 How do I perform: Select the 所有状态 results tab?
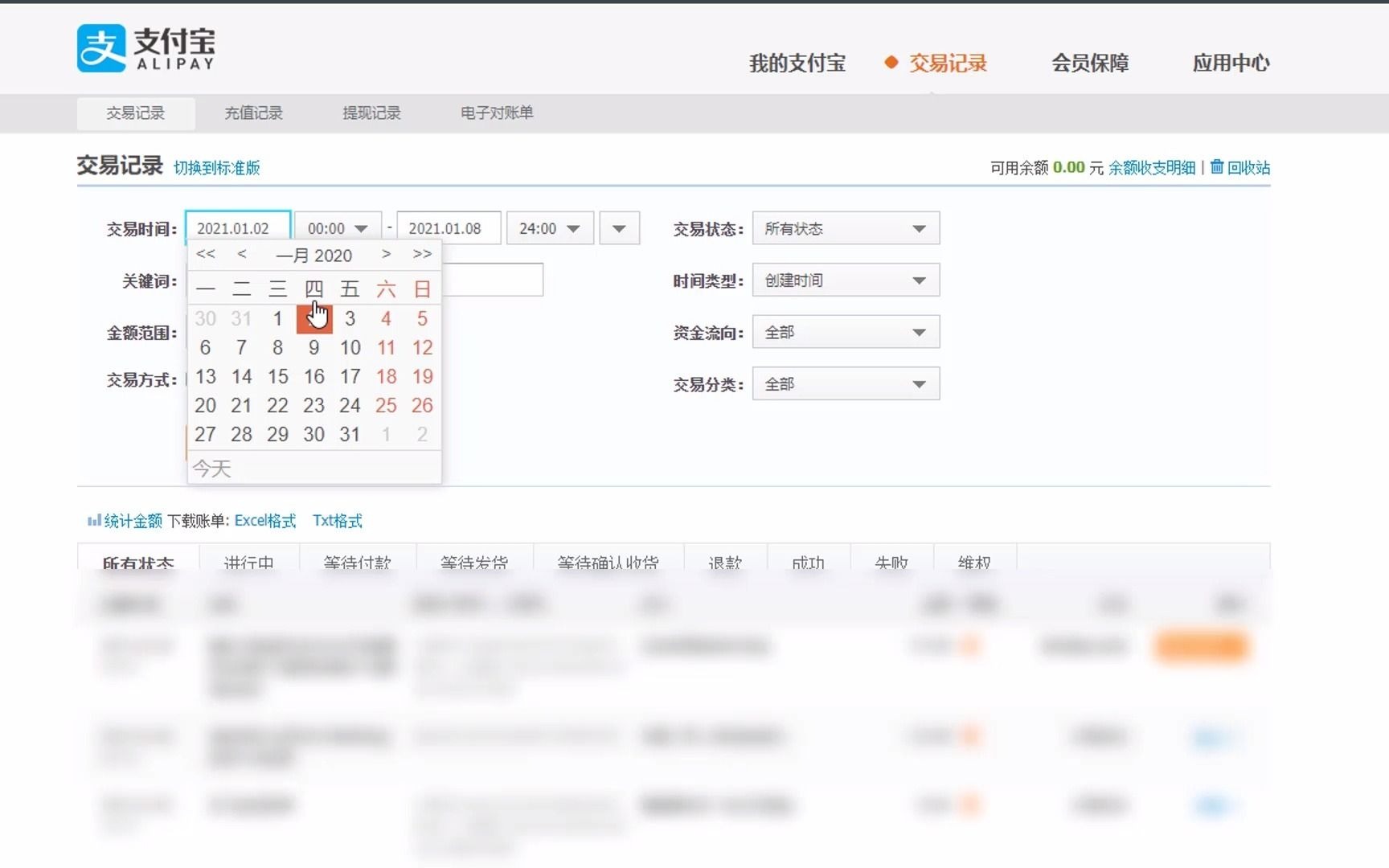click(138, 559)
